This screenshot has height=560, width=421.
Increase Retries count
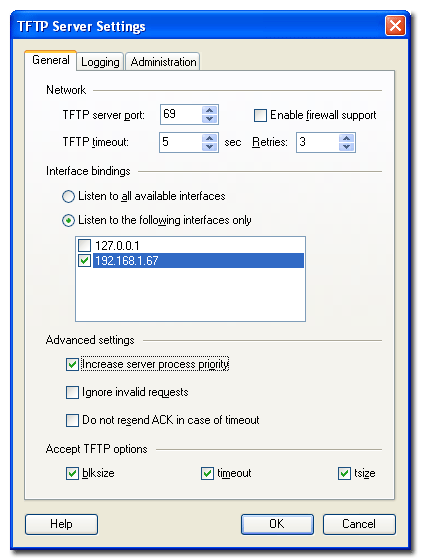point(346,138)
